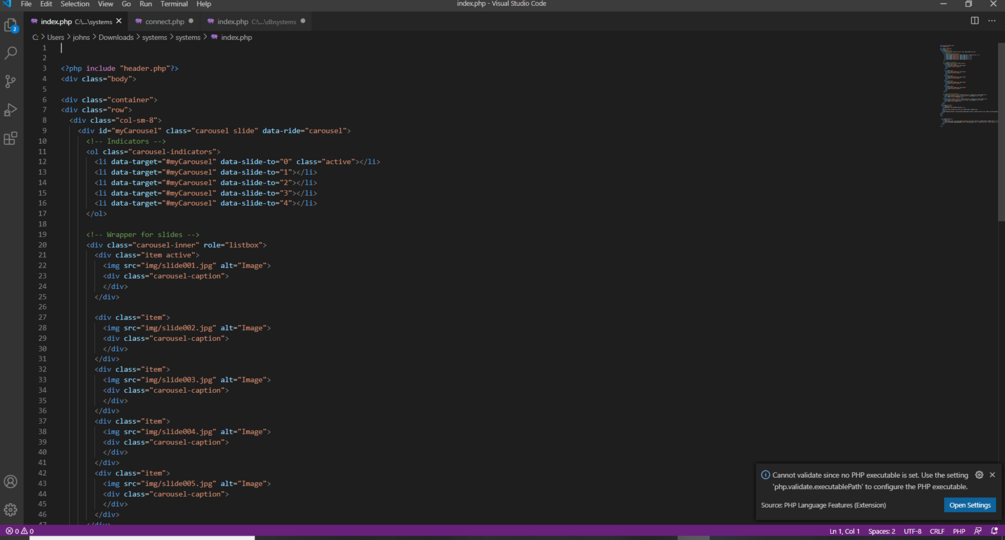1005x540 pixels.
Task: Open the Run and Debug view
Action: 10,110
